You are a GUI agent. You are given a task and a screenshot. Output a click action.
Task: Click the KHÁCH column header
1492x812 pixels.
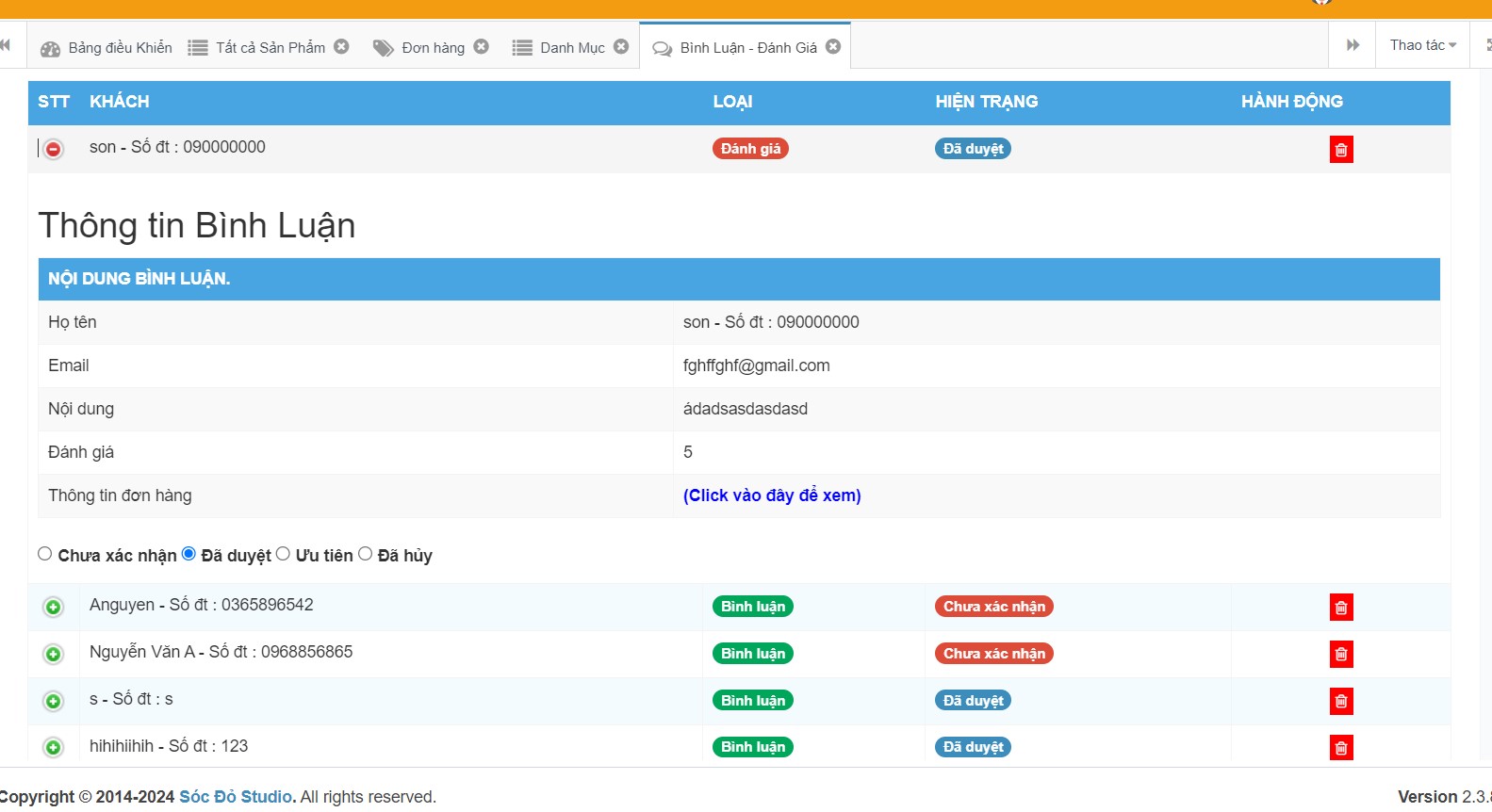click(x=120, y=102)
